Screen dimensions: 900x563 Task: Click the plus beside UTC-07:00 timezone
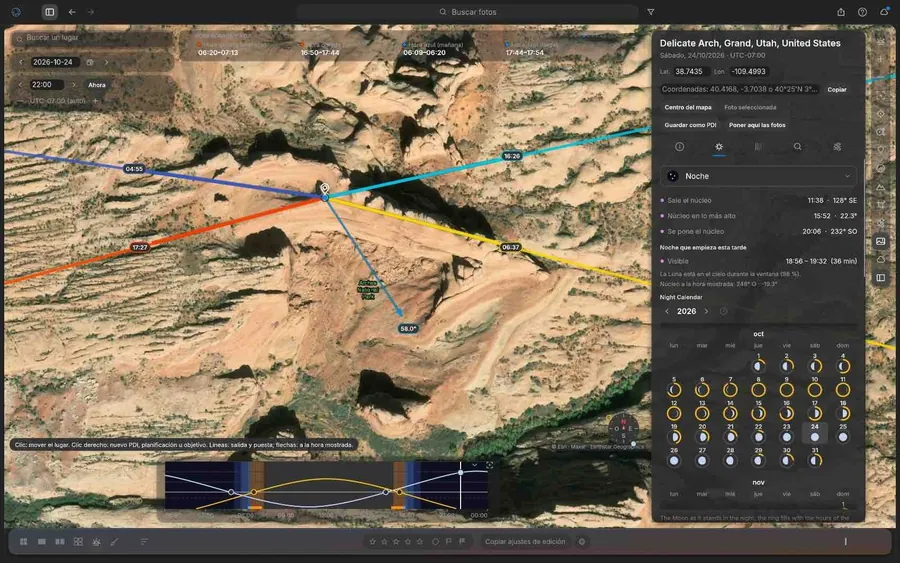coord(95,101)
